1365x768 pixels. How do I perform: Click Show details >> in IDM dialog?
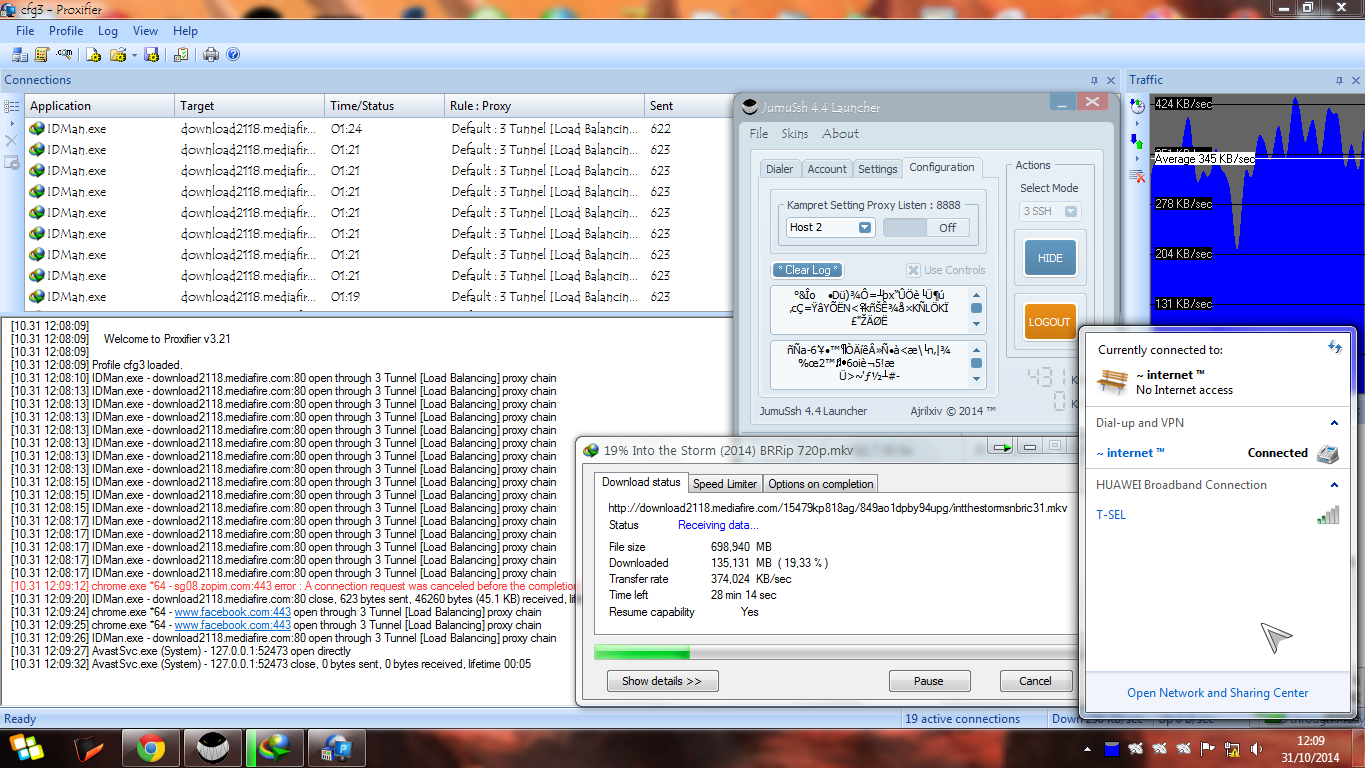[x=662, y=681]
